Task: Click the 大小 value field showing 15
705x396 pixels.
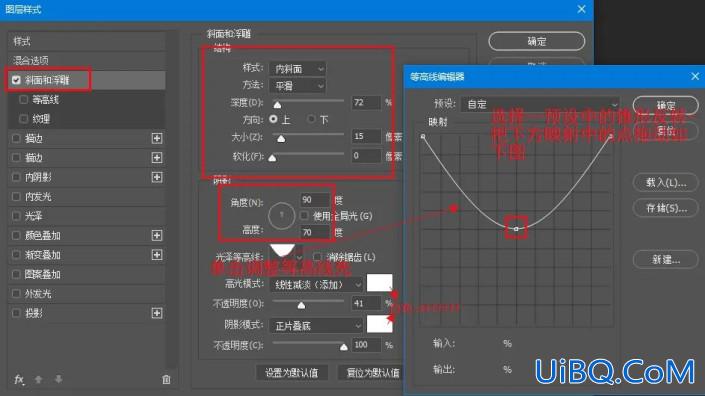Action: click(x=366, y=136)
